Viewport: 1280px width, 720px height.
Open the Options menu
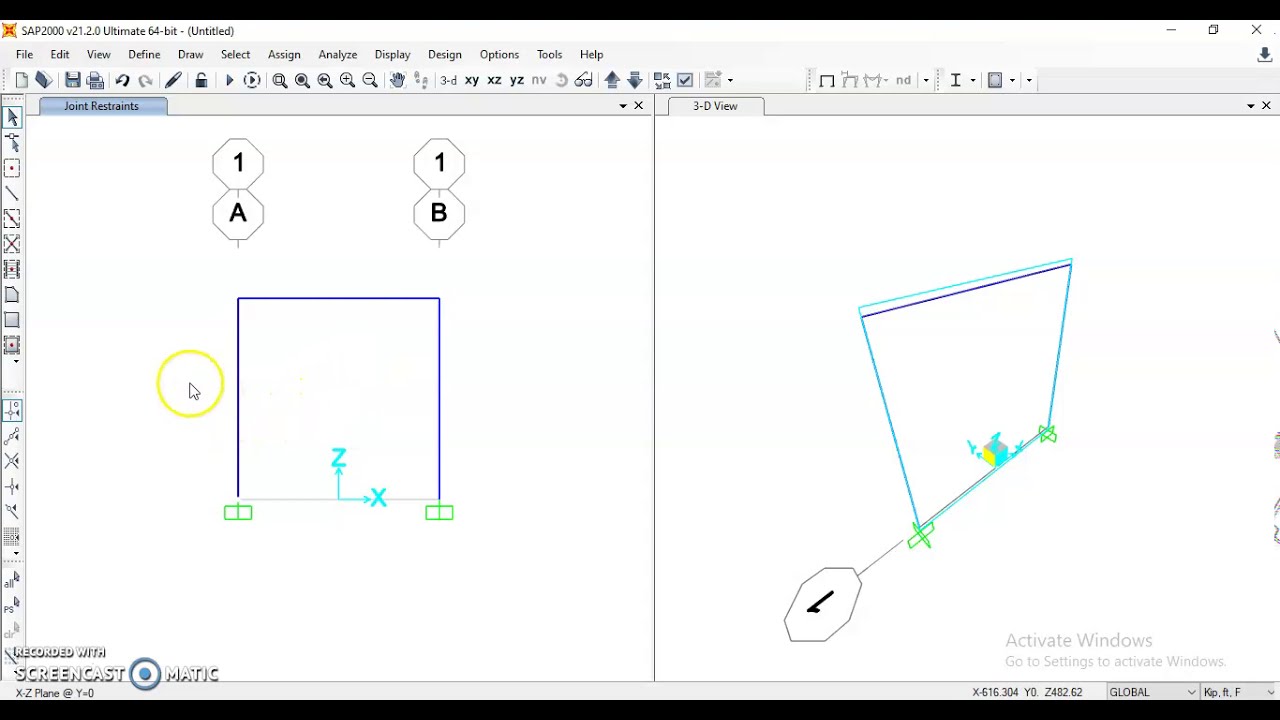pyautogui.click(x=499, y=54)
